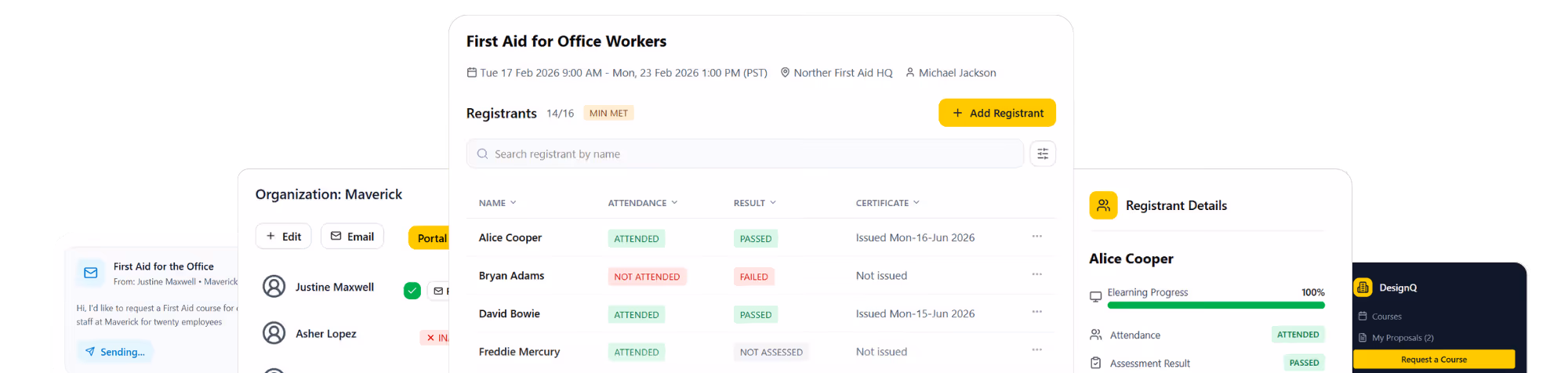
Task: Sort by the ATTENDANCE column
Action: 642,203
